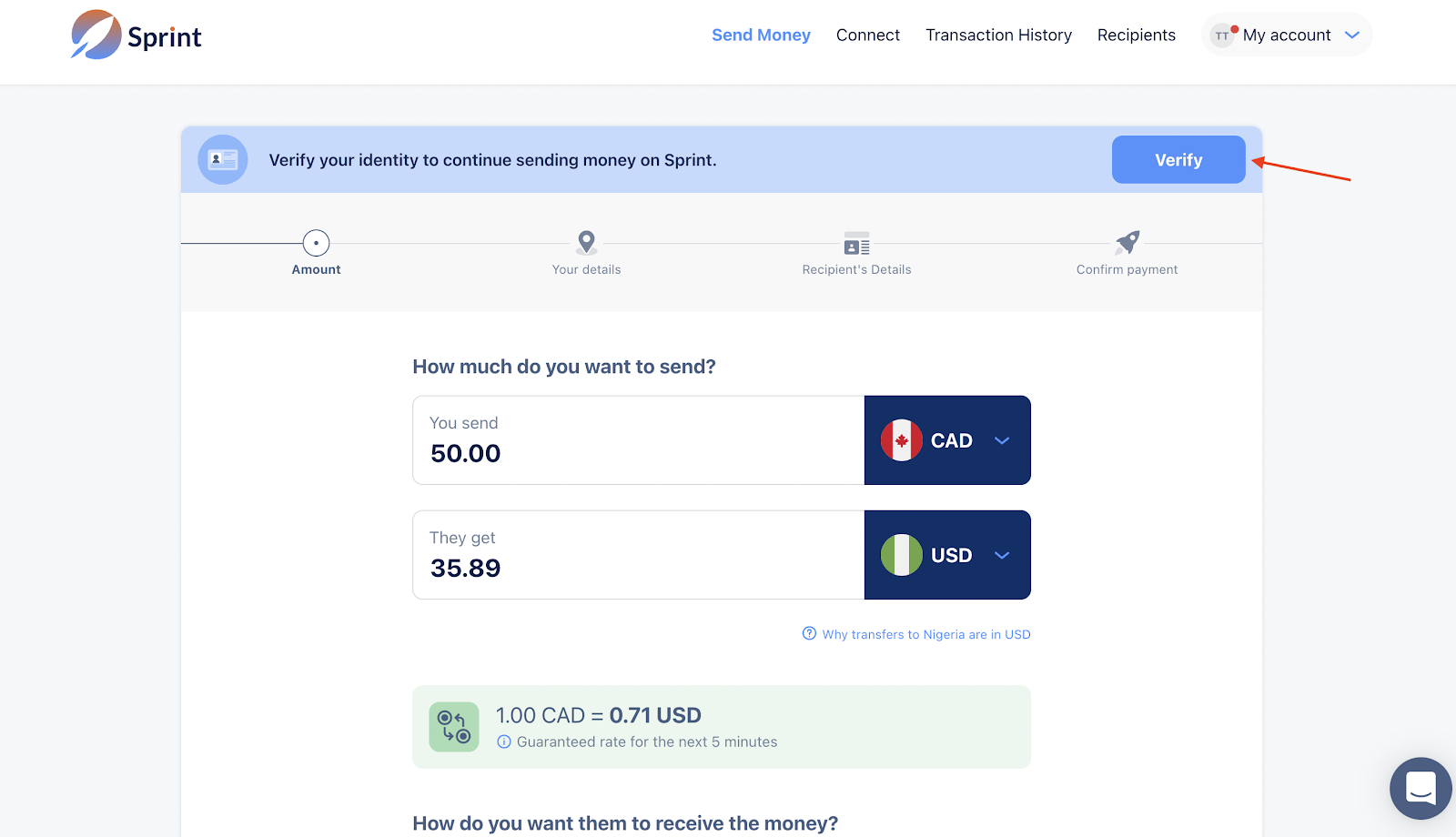Click the ID card icon in verify banner
Image resolution: width=1456 pixels, height=837 pixels.
[x=223, y=160]
